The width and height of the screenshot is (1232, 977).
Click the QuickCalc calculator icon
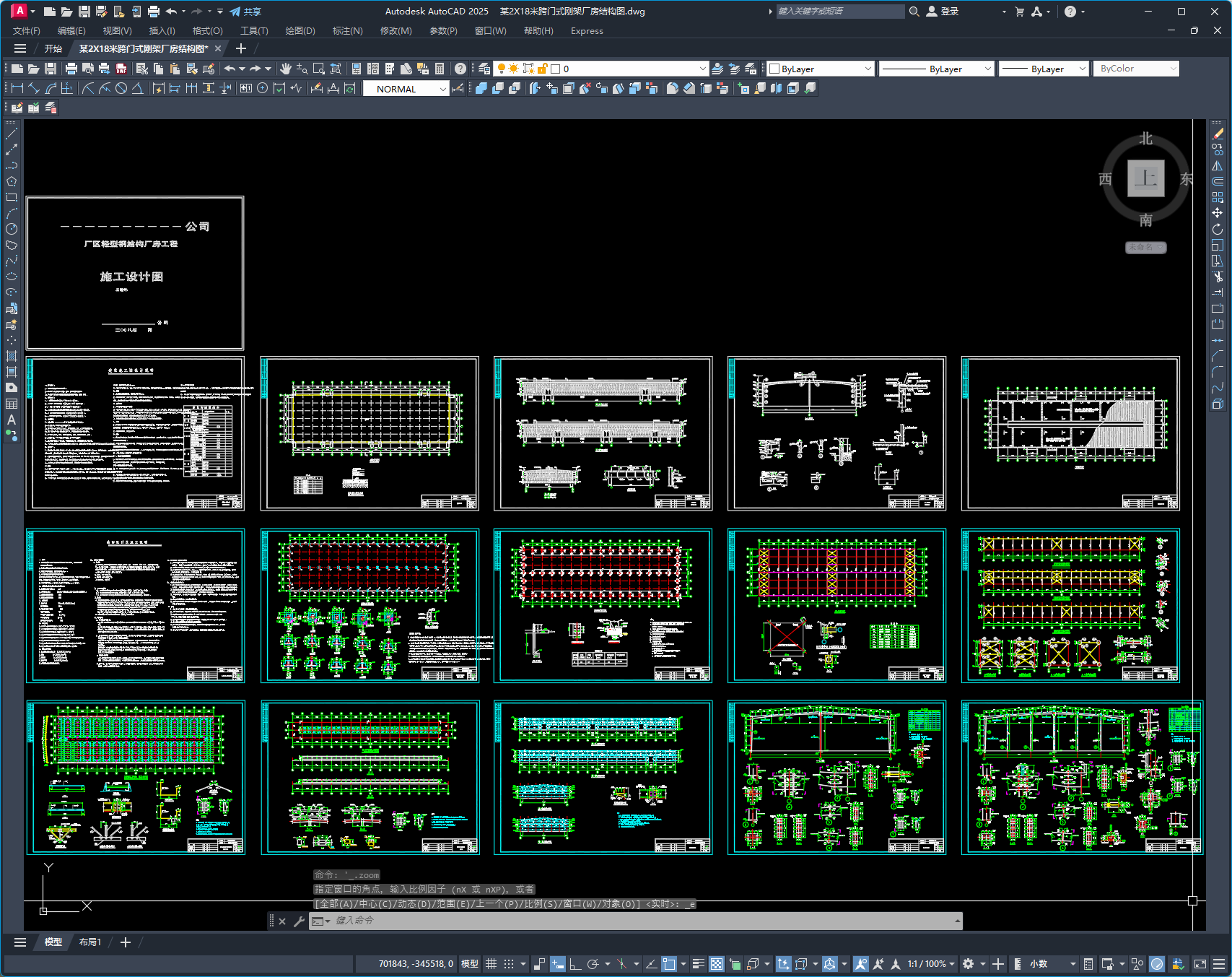point(440,69)
